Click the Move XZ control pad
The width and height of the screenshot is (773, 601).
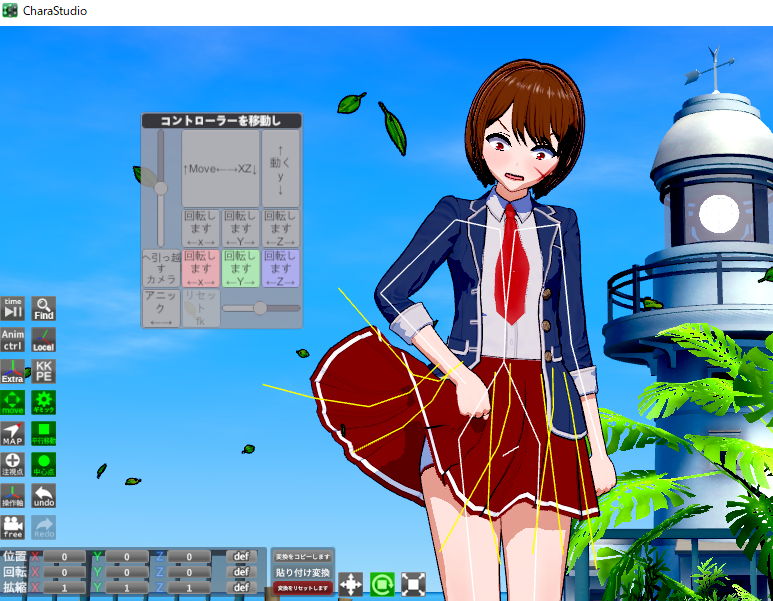click(220, 169)
